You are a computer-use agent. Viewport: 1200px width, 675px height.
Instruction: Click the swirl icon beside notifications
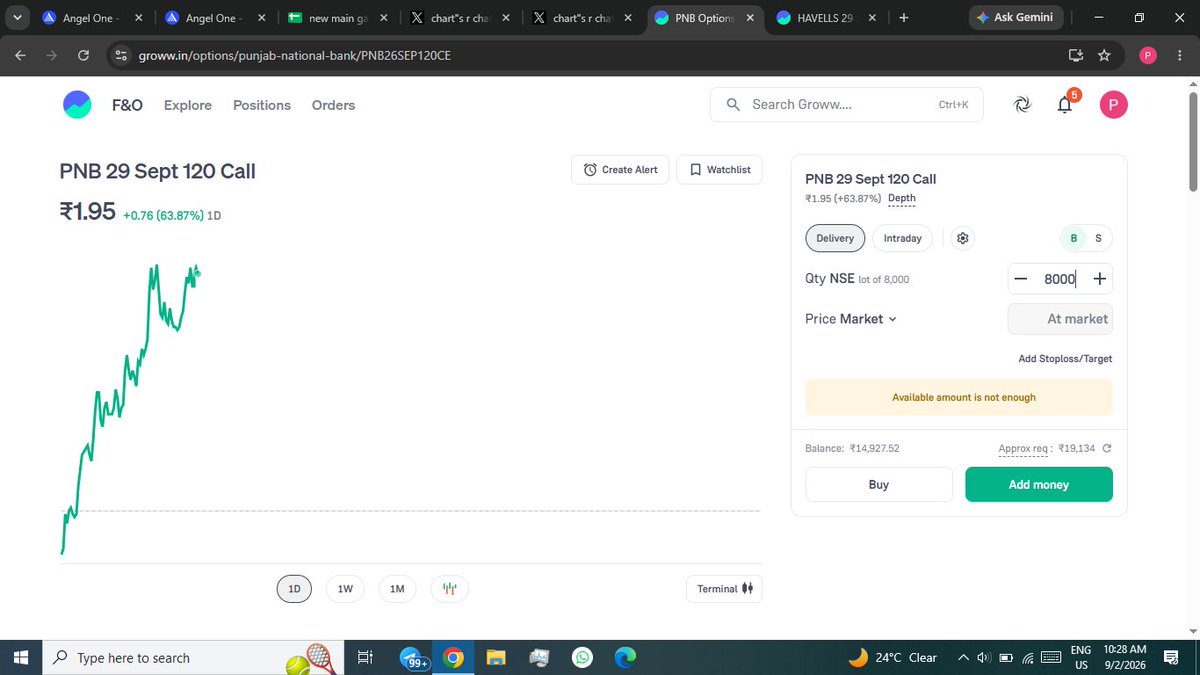[x=1021, y=105]
